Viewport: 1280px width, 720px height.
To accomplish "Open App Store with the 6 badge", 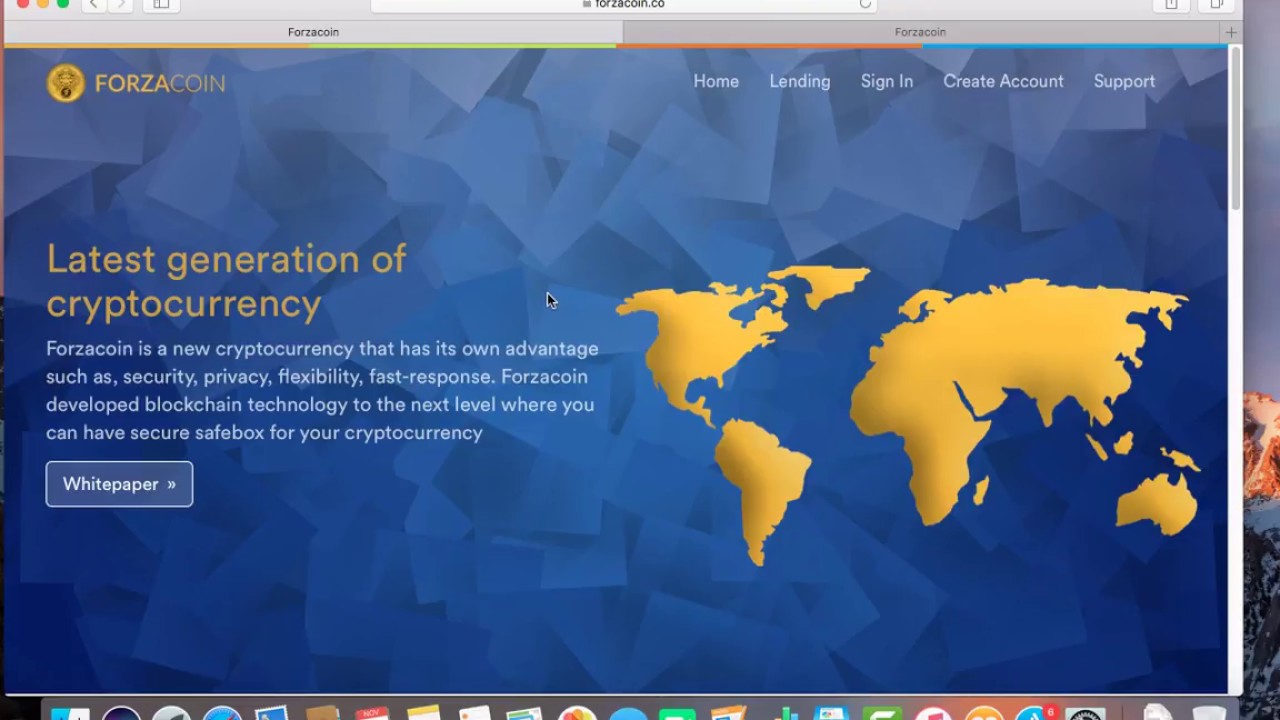I will [1034, 714].
